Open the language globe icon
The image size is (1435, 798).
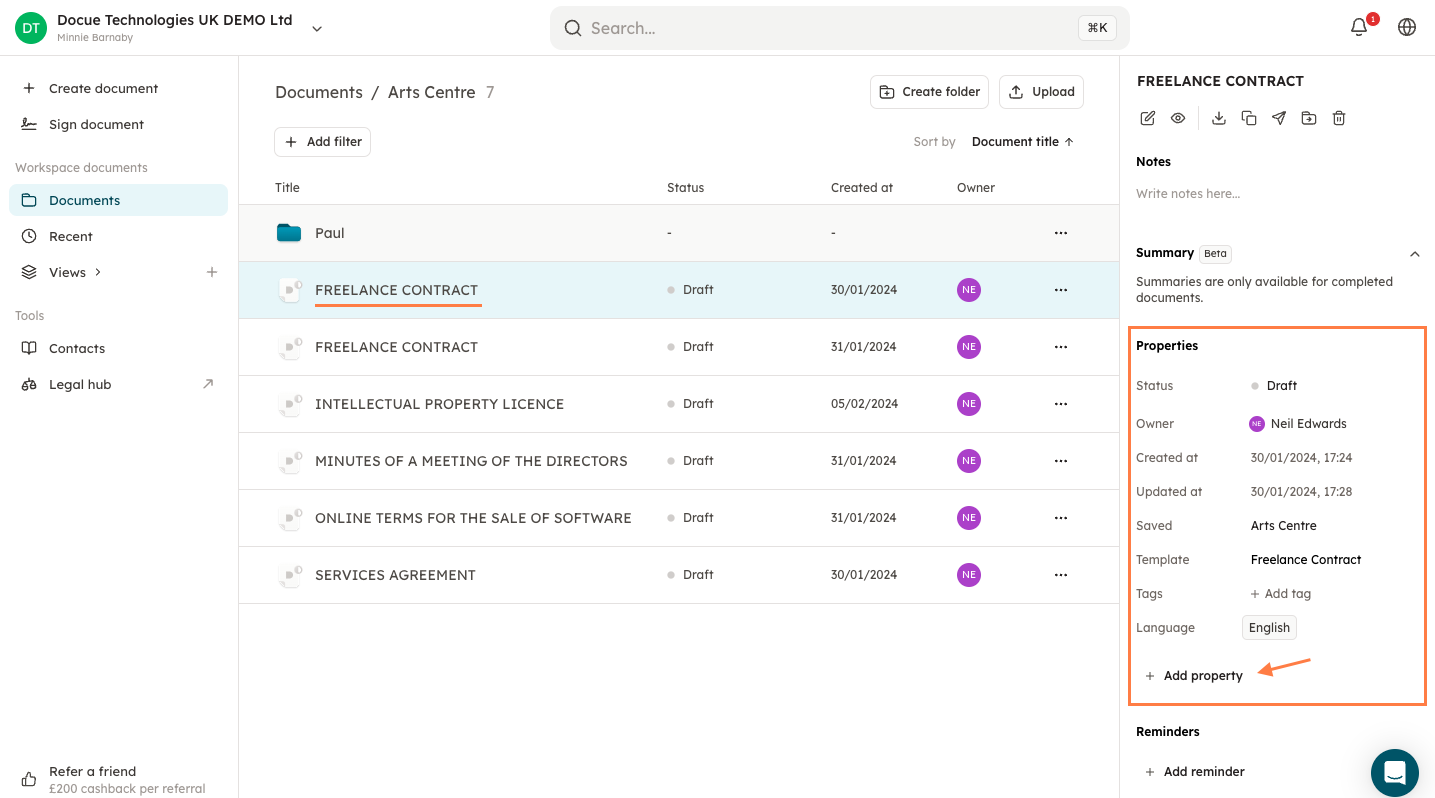point(1407,27)
